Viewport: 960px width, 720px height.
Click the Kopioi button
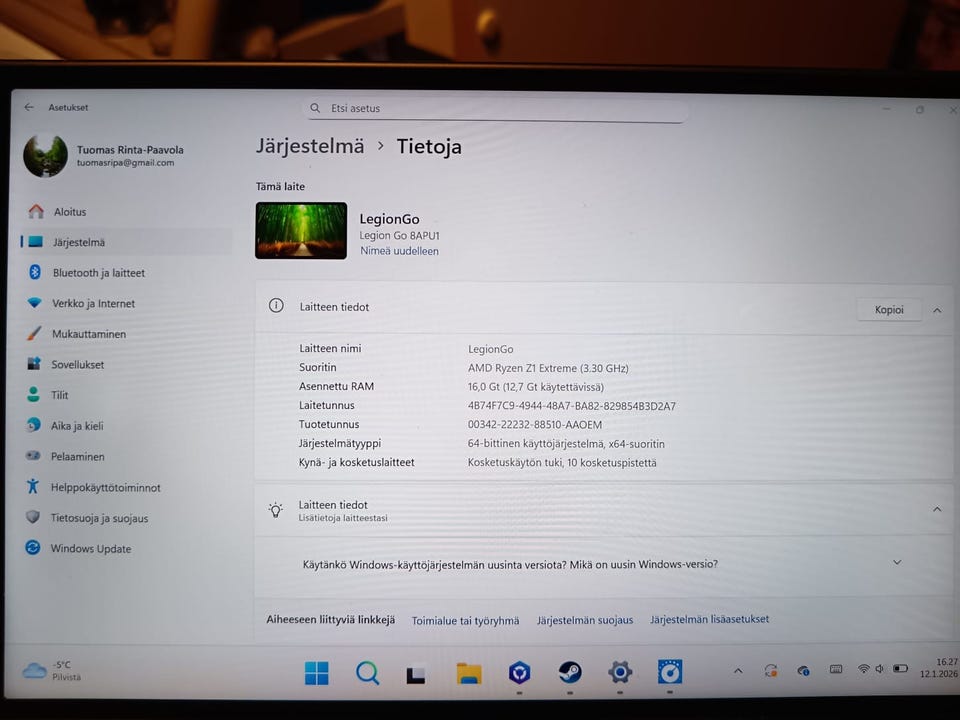(x=888, y=310)
